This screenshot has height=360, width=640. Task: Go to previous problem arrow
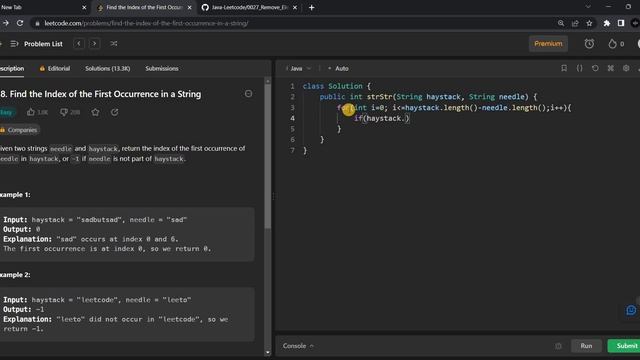click(x=79, y=44)
